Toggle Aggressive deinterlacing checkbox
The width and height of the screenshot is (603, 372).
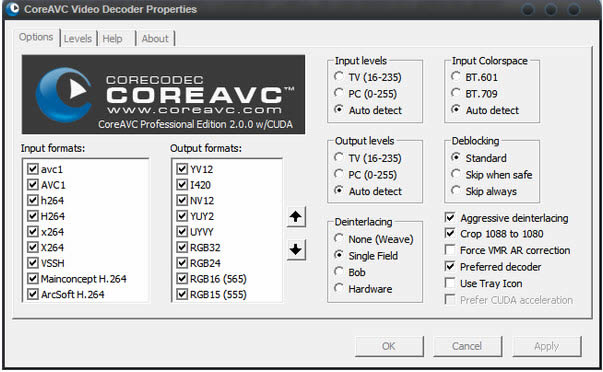click(450, 217)
